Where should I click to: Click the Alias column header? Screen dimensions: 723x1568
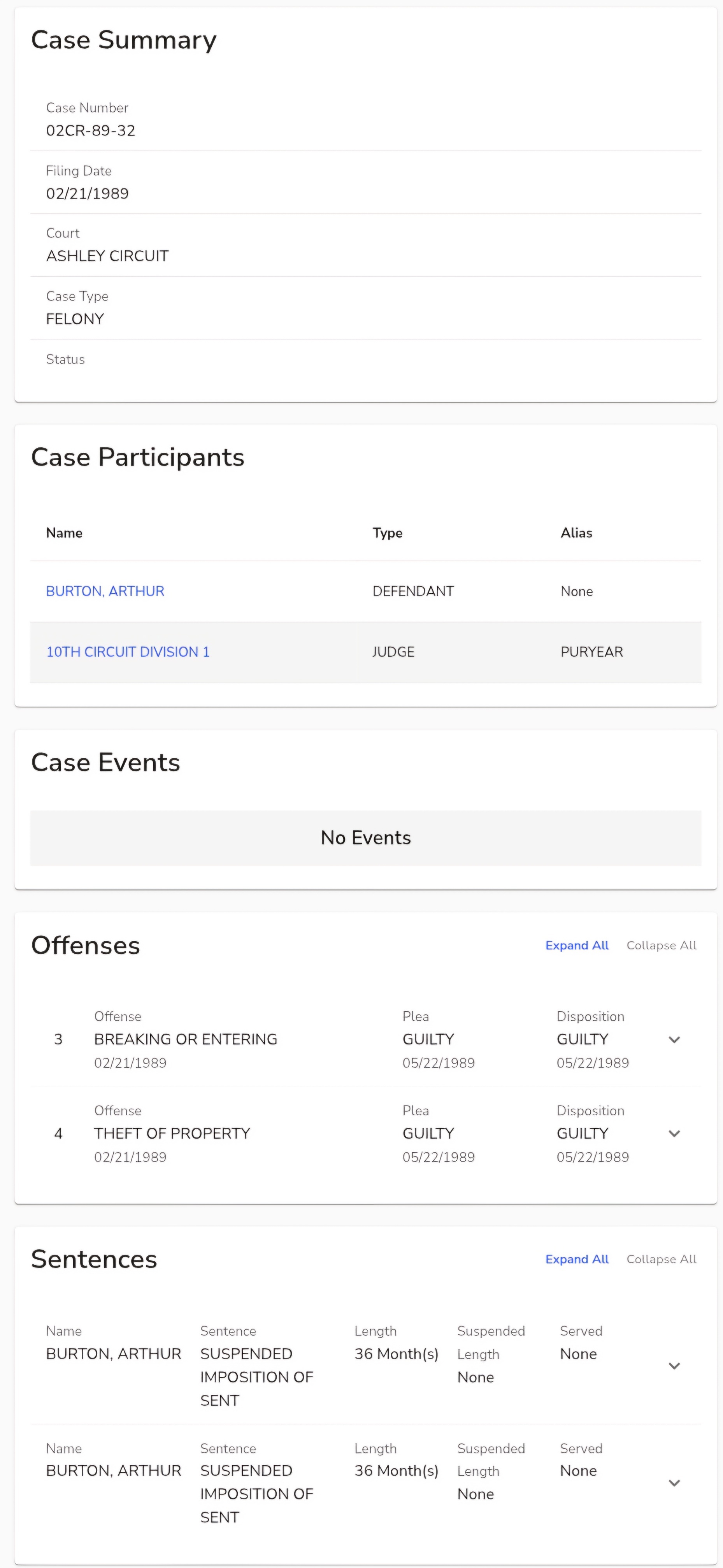click(x=576, y=533)
